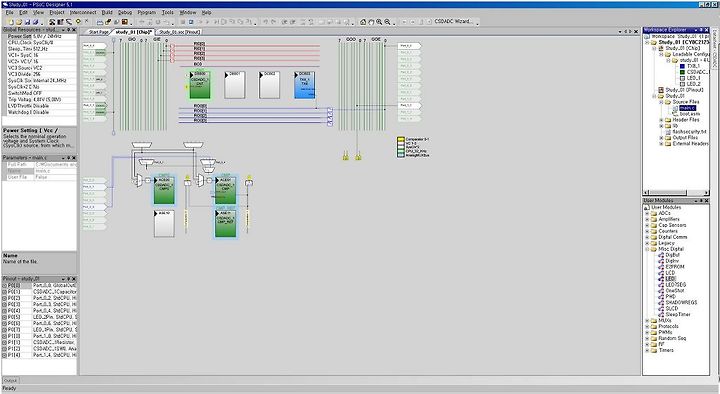This screenshot has width=720, height=394.
Task: Expand Amplifiers user module folder
Action: coord(647,220)
